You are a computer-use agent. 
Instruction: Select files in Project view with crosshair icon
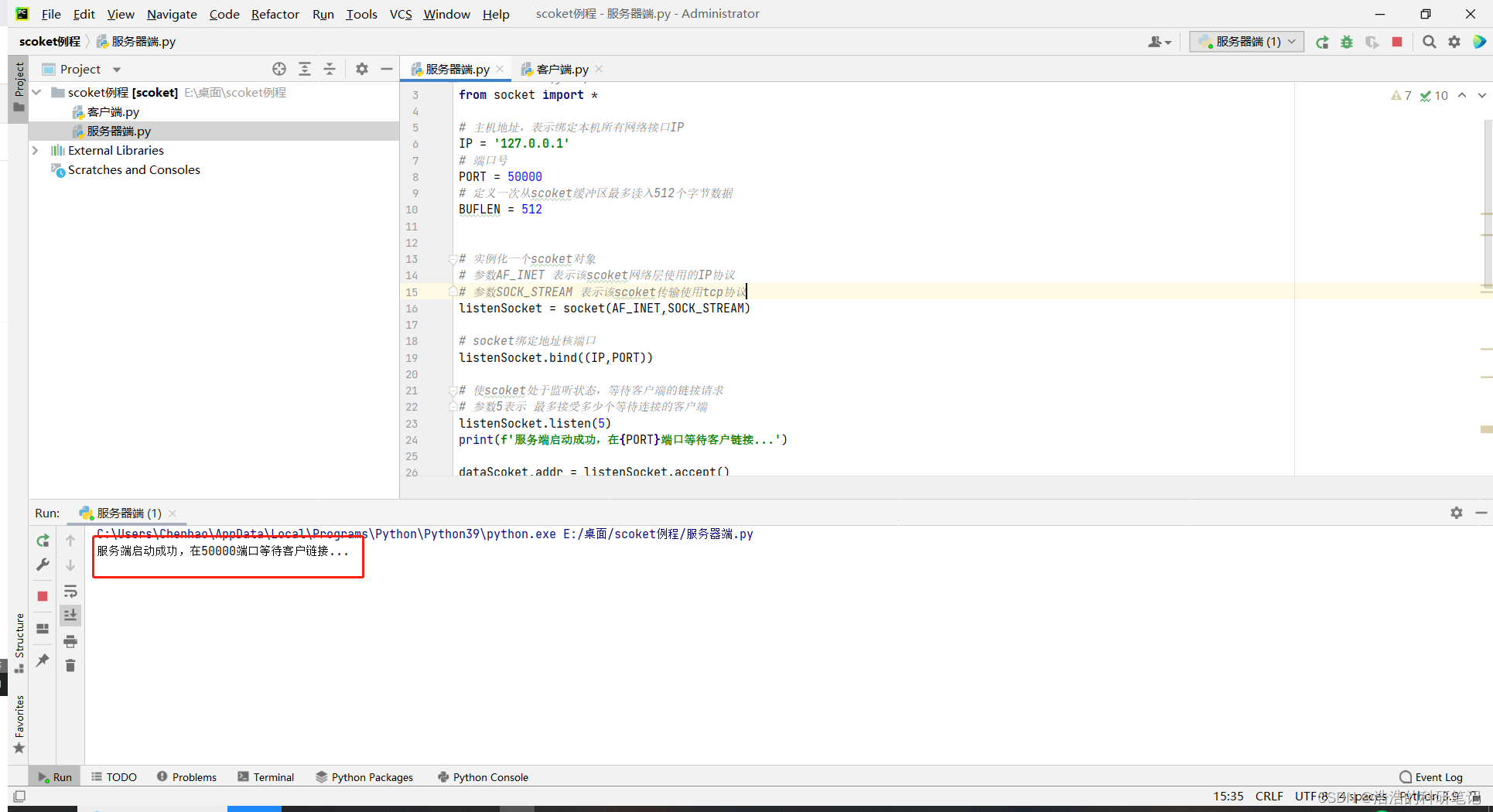[278, 69]
